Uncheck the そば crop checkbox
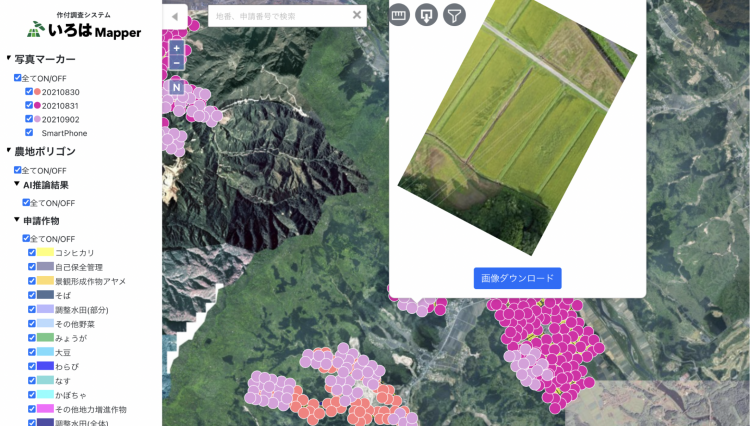This screenshot has height=426, width=750. (x=32, y=295)
